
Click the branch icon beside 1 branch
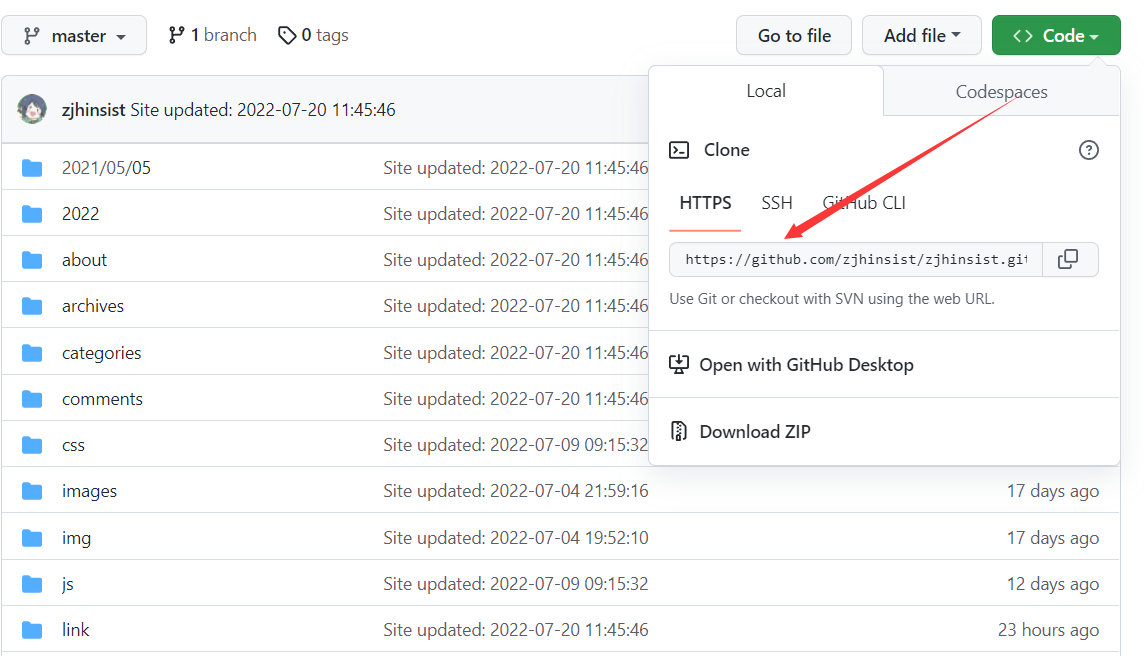pyautogui.click(x=177, y=36)
